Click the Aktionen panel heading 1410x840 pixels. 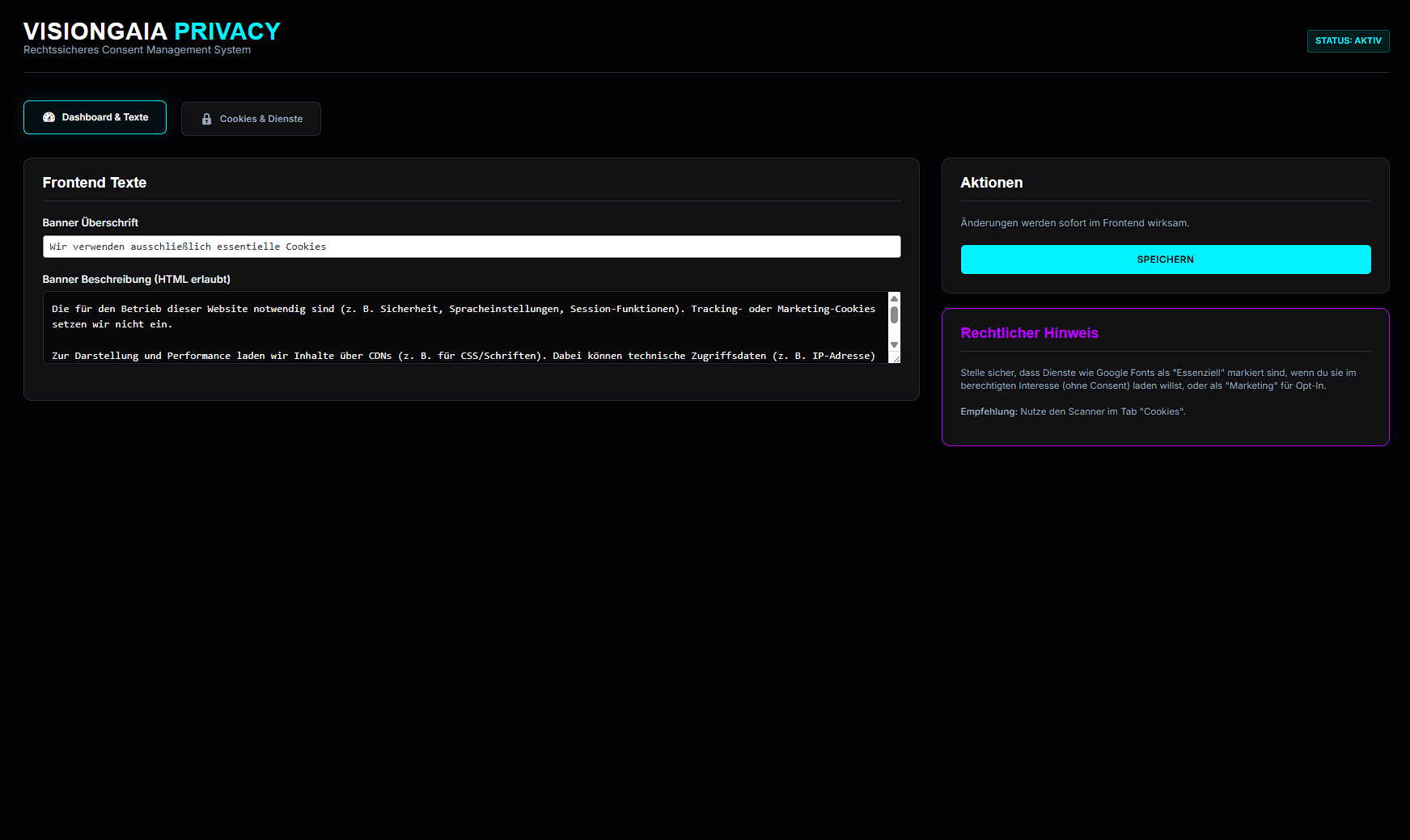tap(991, 183)
